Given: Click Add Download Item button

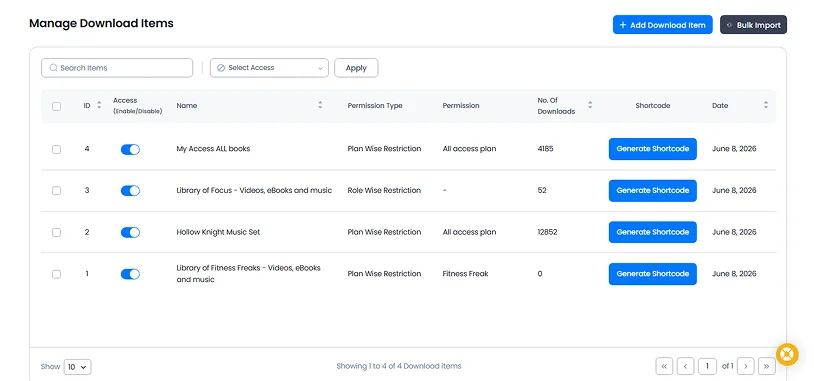Looking at the screenshot, I should (x=662, y=25).
